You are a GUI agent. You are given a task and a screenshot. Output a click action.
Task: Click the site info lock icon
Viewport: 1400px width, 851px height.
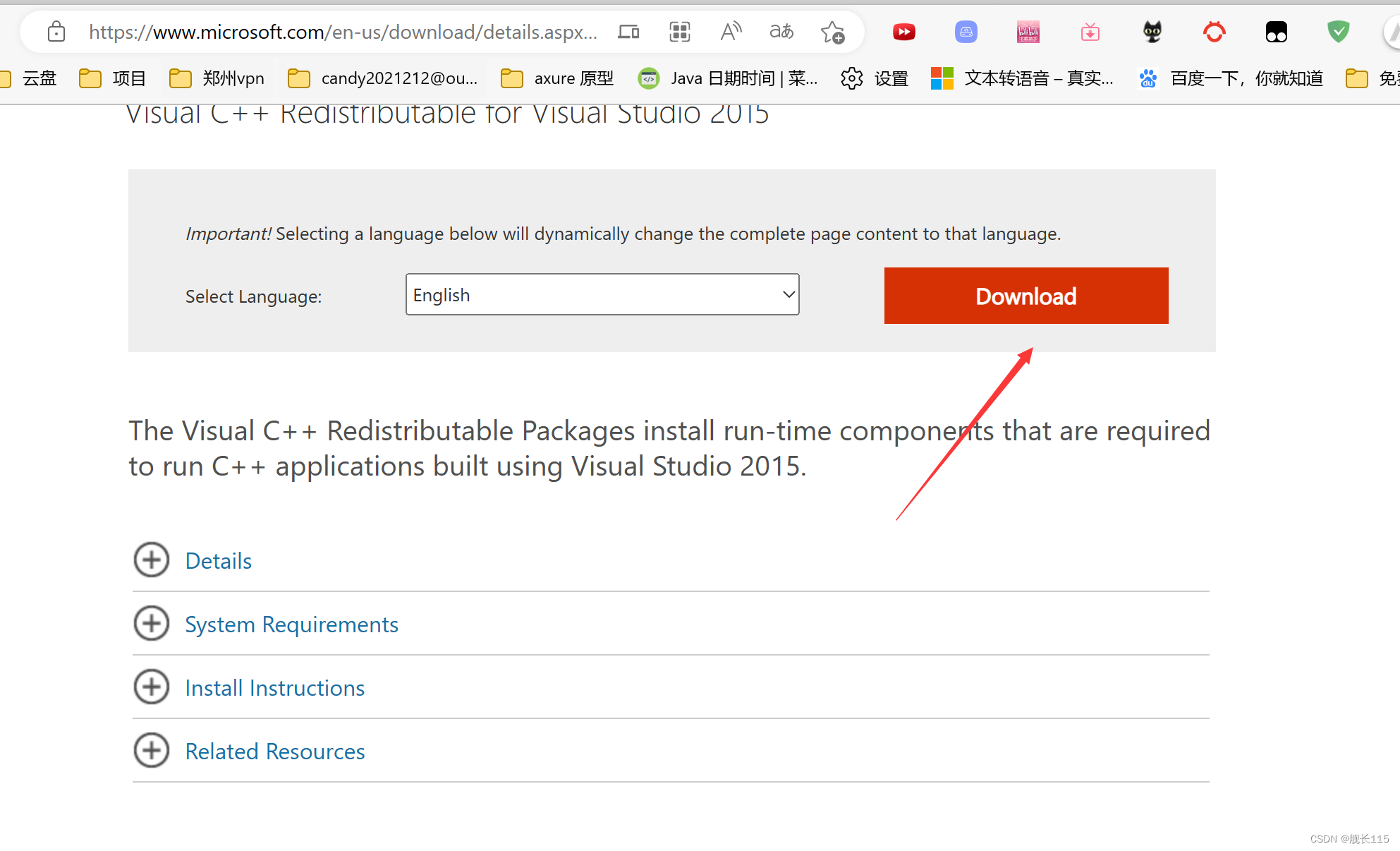pyautogui.click(x=56, y=32)
